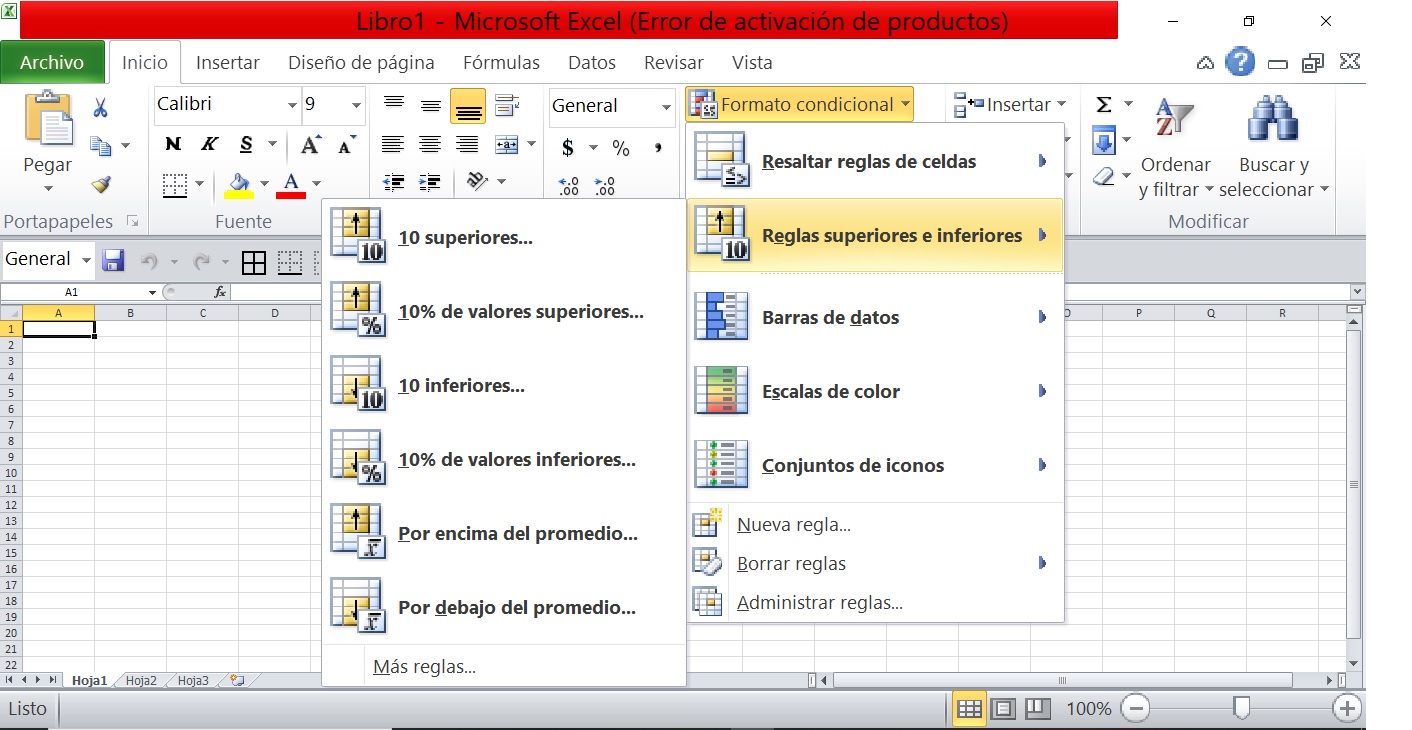Decrease font size with the smaller A
This screenshot has height=730, width=1412.
(x=346, y=146)
